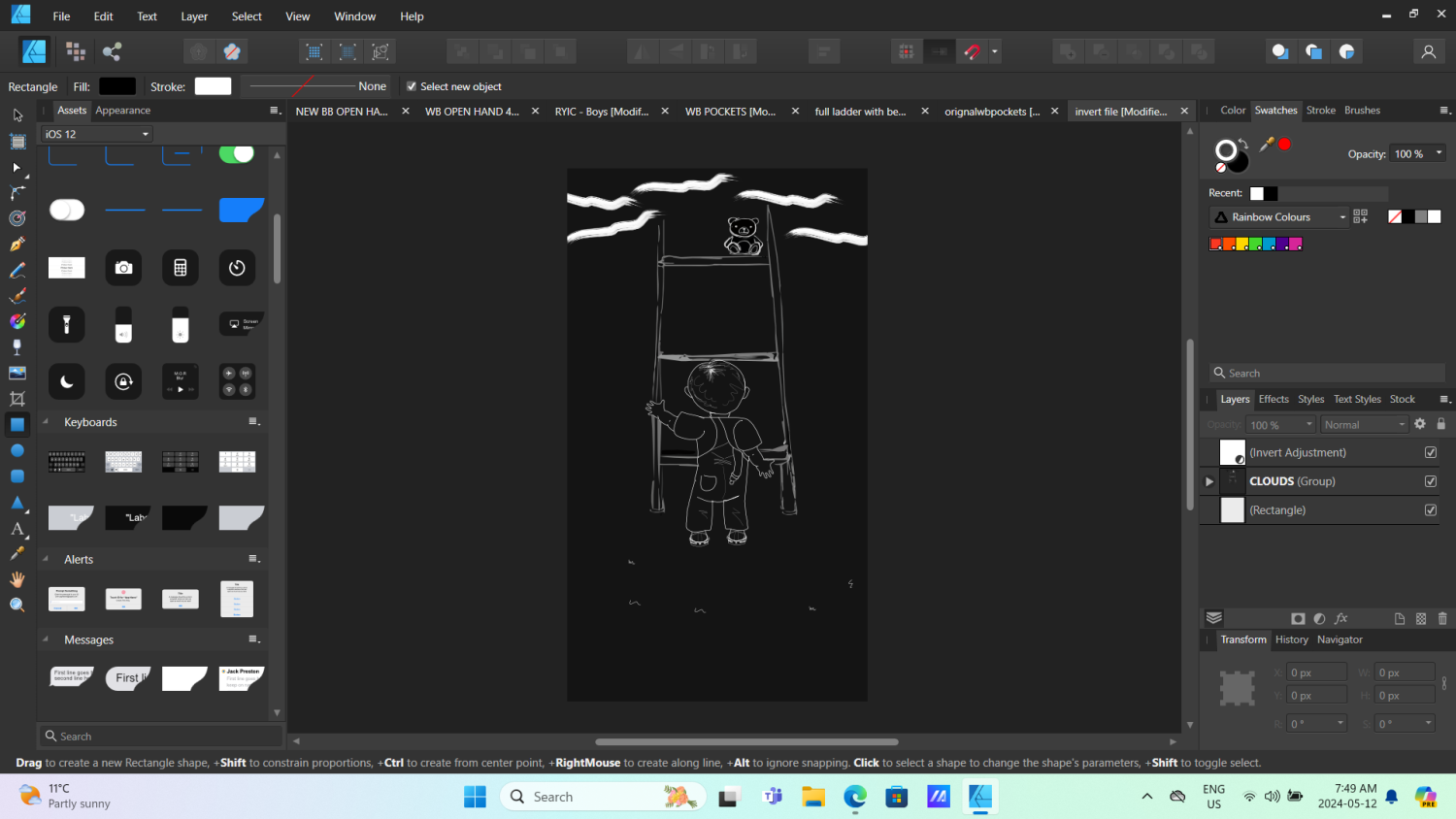Click the layer effects fx icon

coord(1341,618)
